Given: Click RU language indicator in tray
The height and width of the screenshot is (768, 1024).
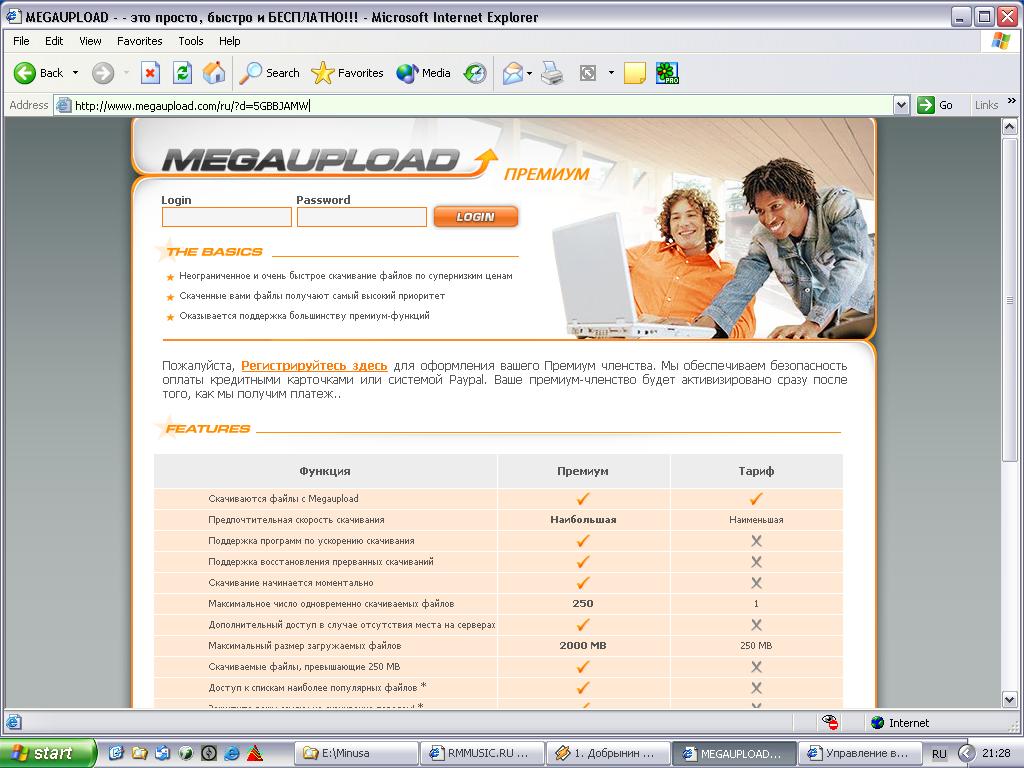Looking at the screenshot, I should (939, 754).
